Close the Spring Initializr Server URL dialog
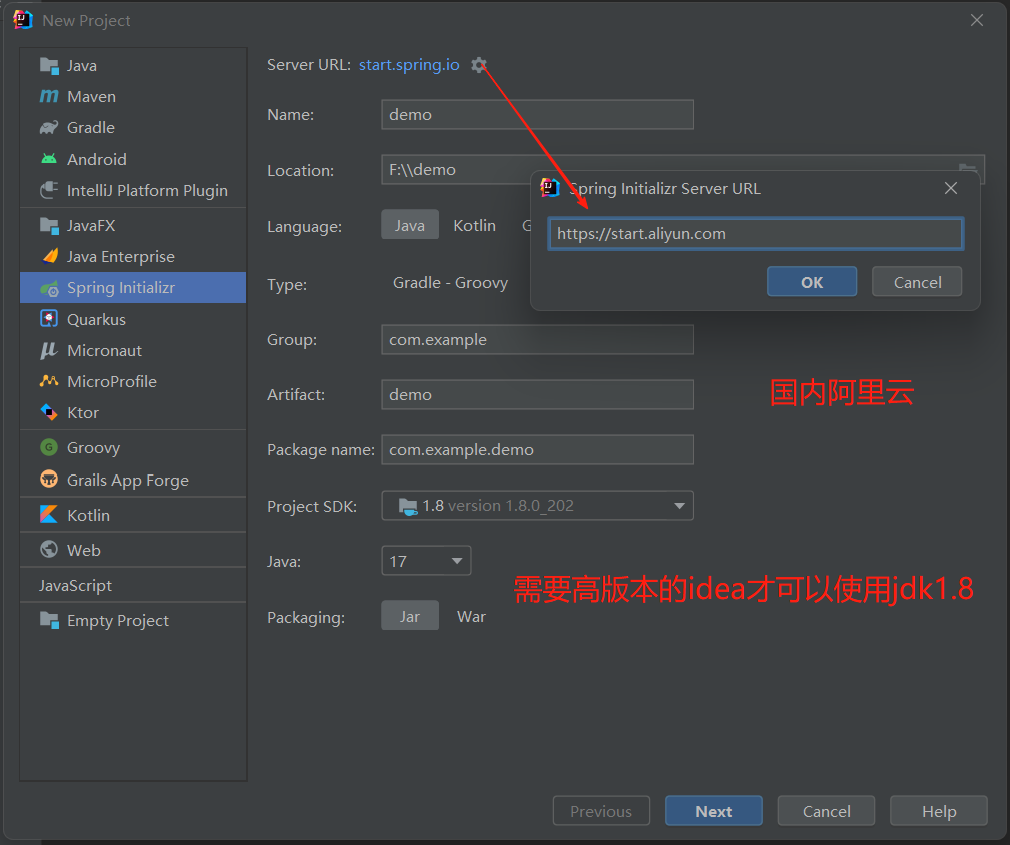The height and width of the screenshot is (845, 1010). pos(950,188)
